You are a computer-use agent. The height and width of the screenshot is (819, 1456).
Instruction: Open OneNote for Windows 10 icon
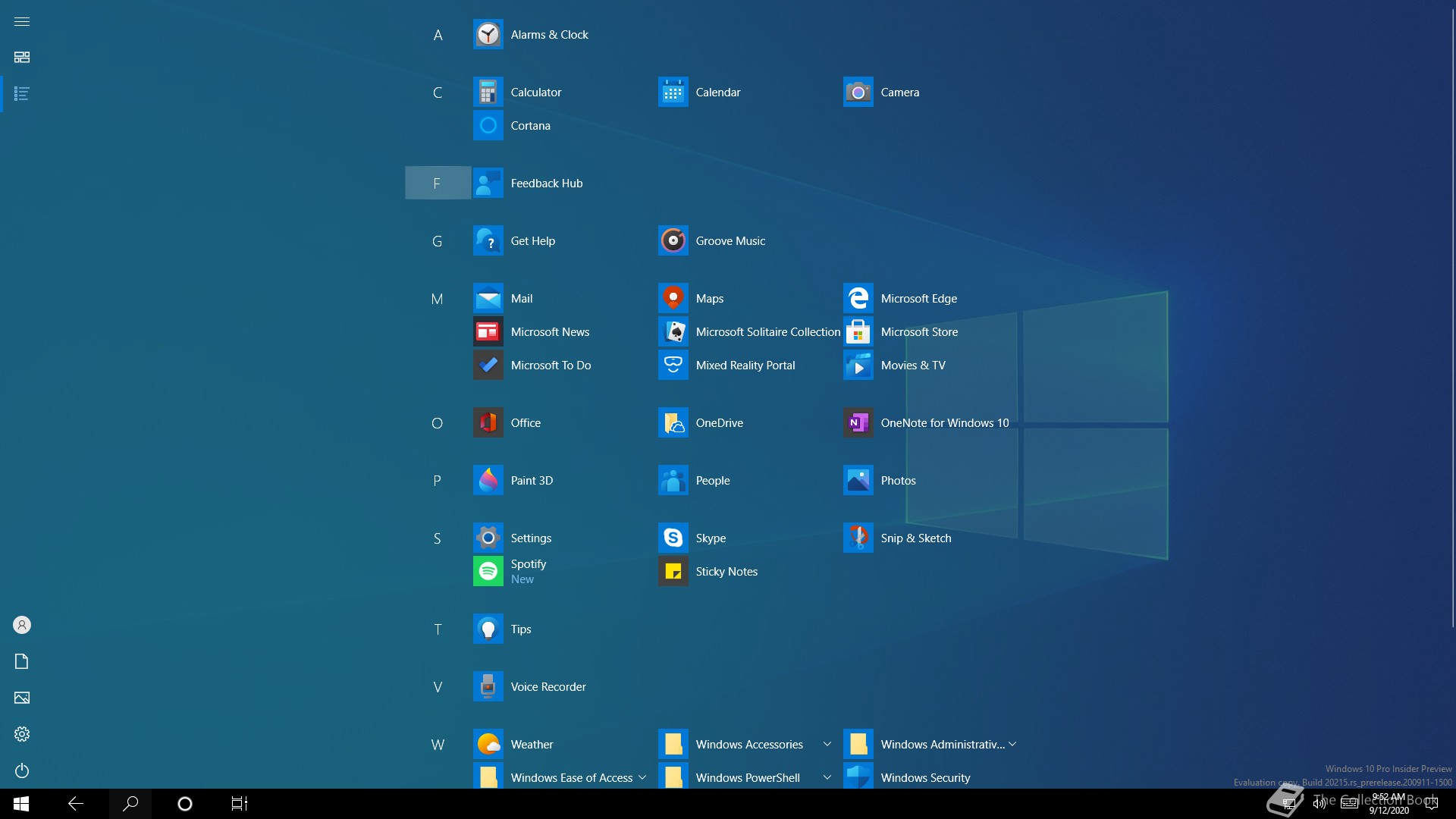858,423
